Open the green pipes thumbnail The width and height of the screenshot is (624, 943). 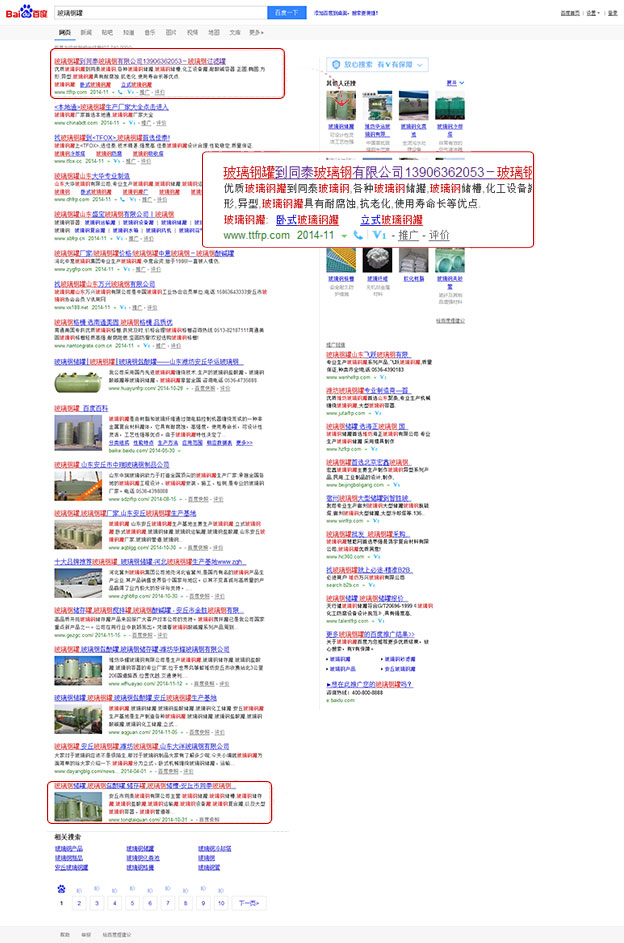click(x=449, y=260)
